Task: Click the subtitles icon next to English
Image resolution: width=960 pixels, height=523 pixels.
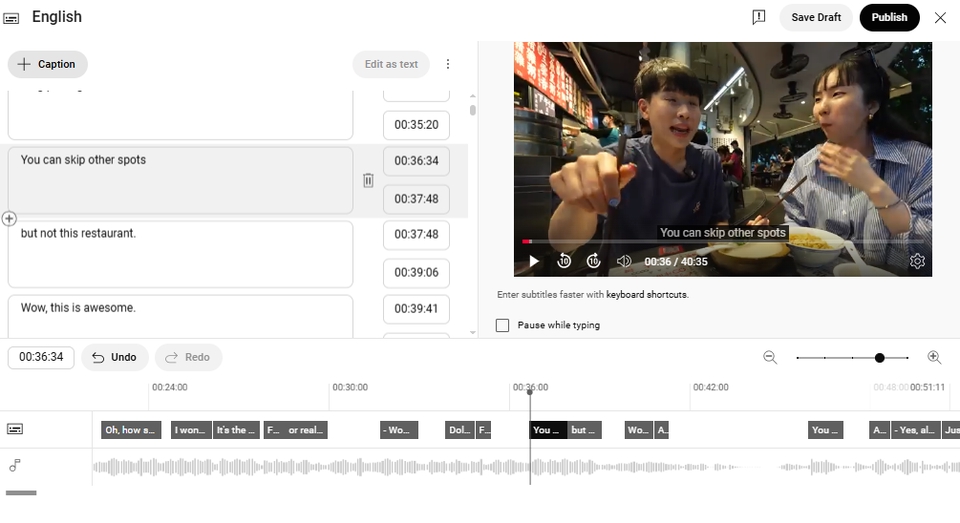Action: tap(11, 18)
